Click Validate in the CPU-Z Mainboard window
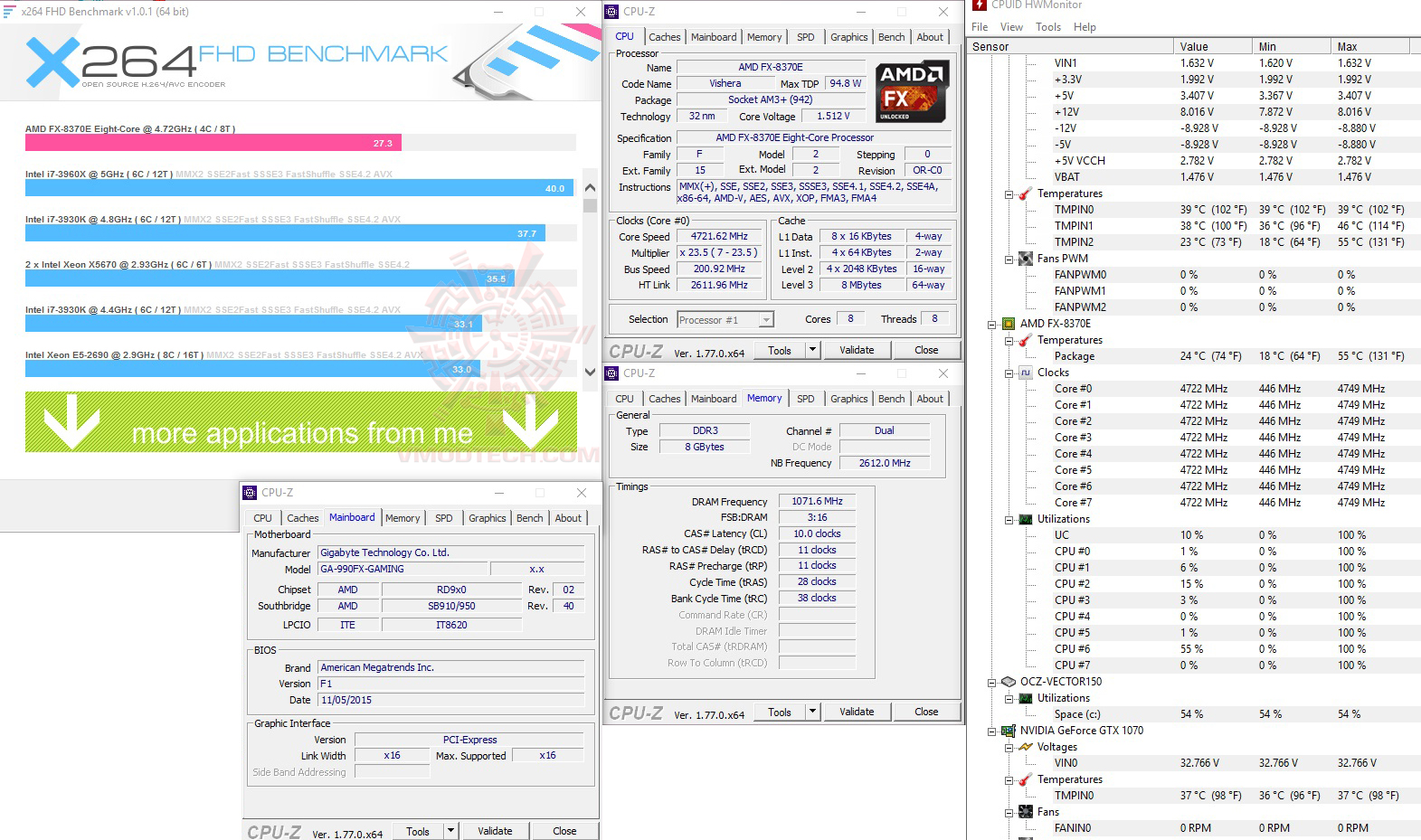 (495, 831)
